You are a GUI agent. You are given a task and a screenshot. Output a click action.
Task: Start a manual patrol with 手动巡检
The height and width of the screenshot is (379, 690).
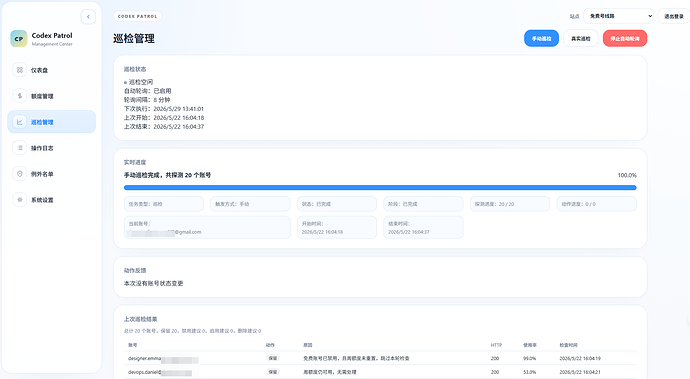(541, 38)
